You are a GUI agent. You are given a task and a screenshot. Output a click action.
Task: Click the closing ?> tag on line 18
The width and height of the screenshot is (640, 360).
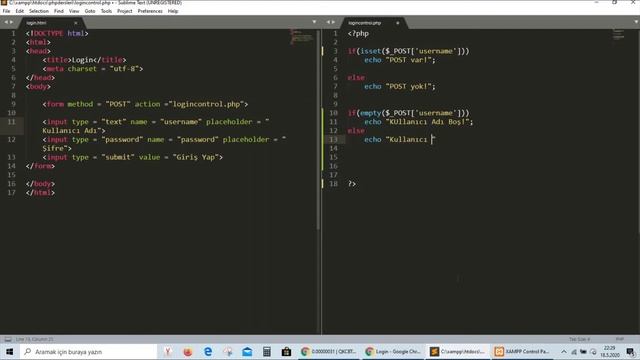(x=352, y=184)
